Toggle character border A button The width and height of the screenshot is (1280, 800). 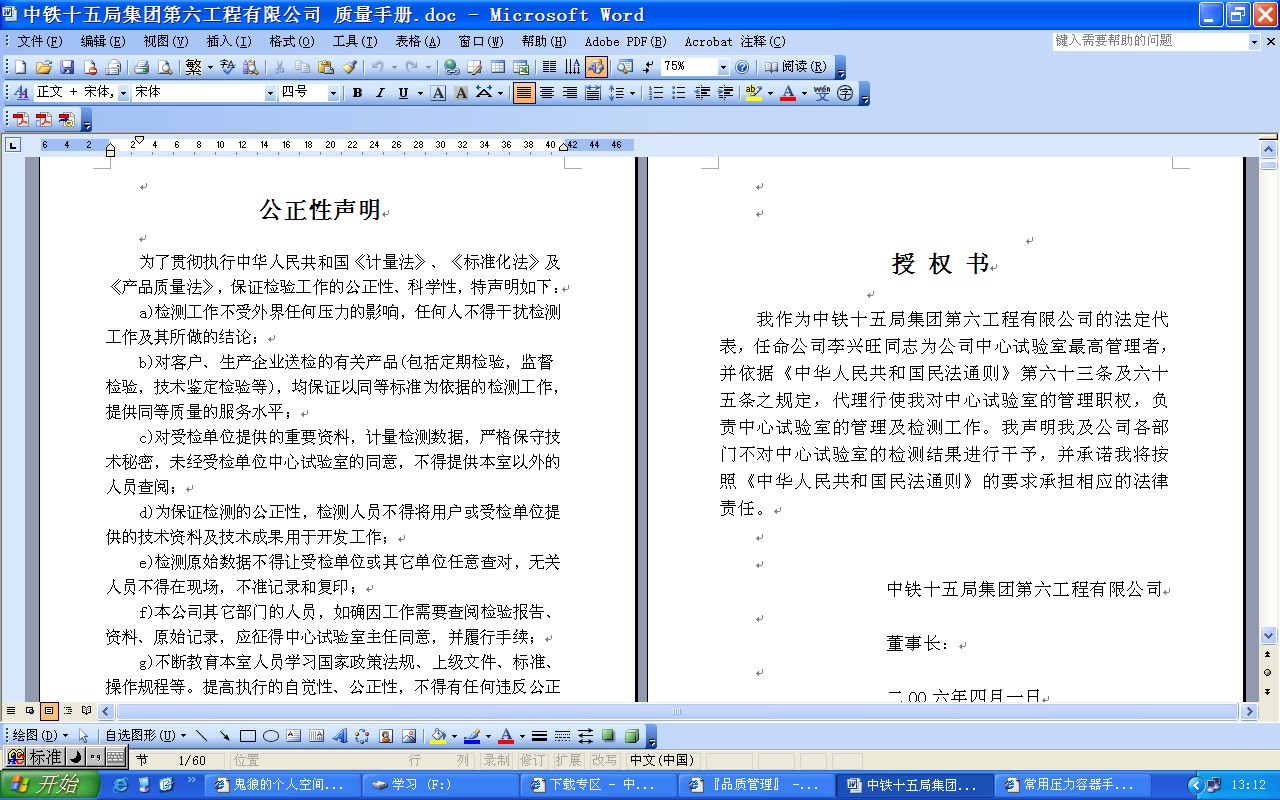tap(438, 93)
